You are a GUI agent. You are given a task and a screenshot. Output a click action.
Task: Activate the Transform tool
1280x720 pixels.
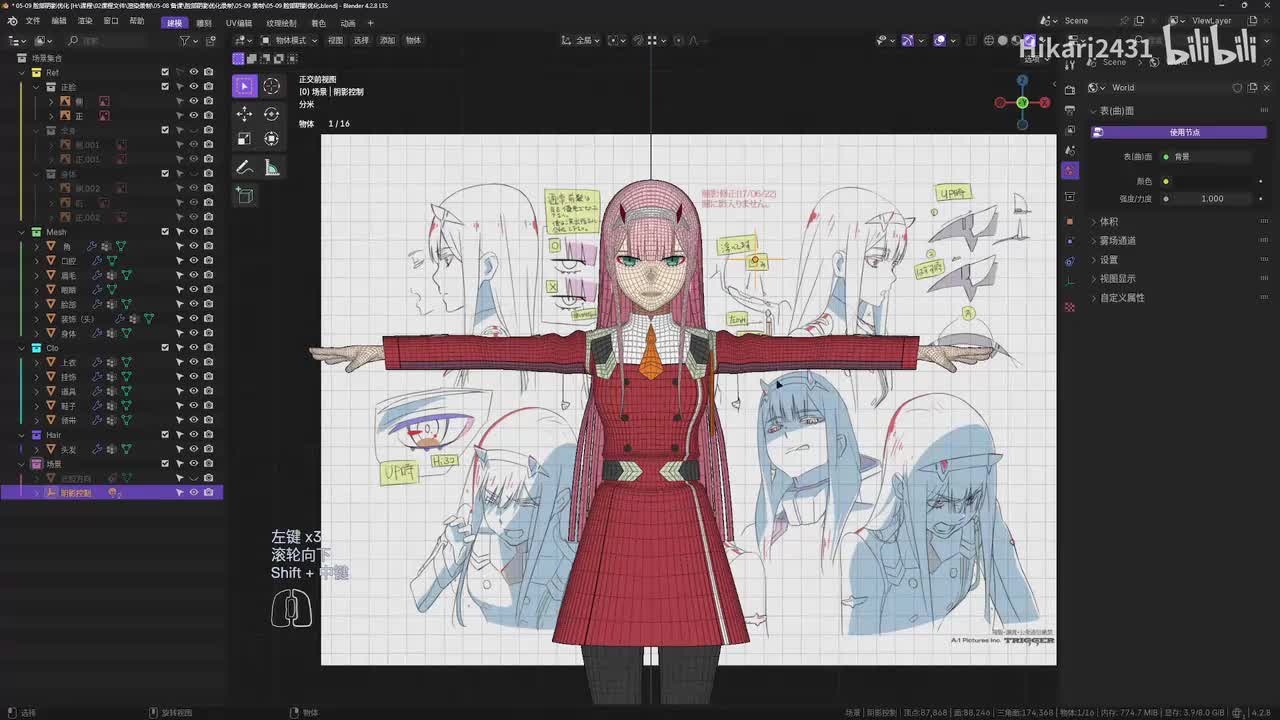pyautogui.click(x=271, y=139)
